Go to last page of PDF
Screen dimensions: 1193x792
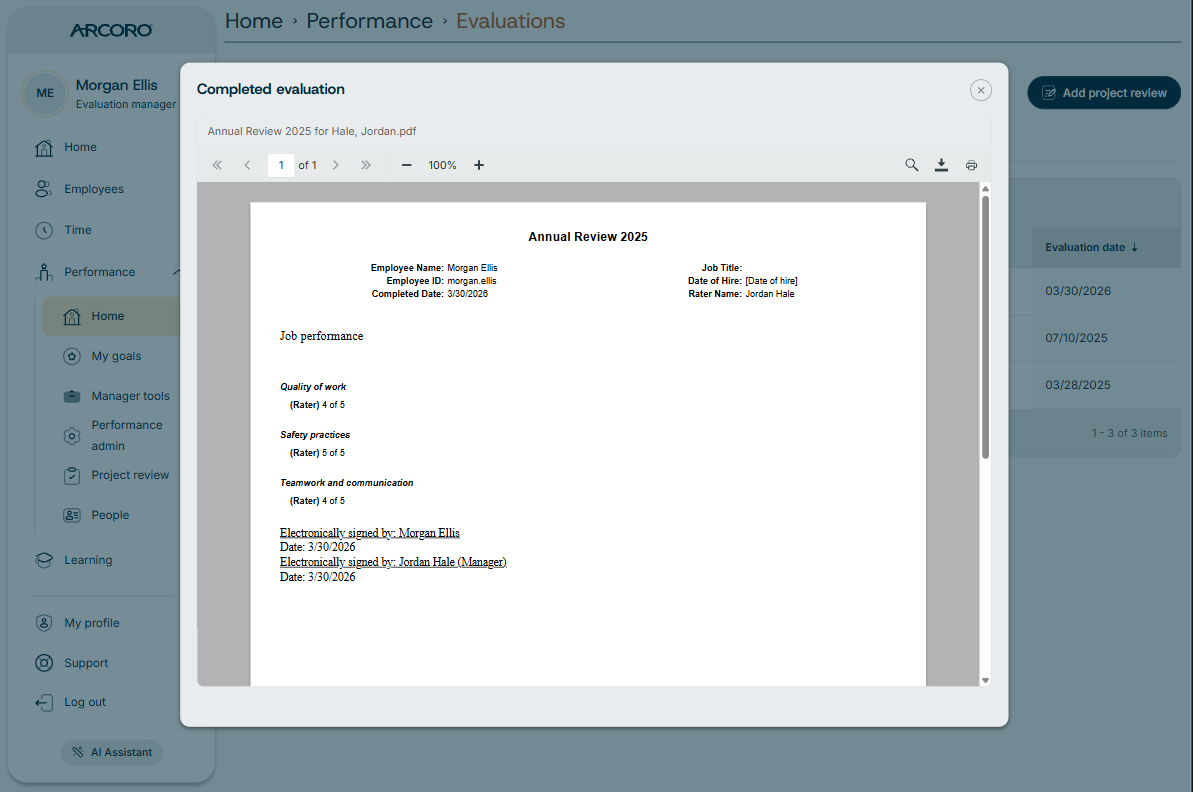pos(366,165)
